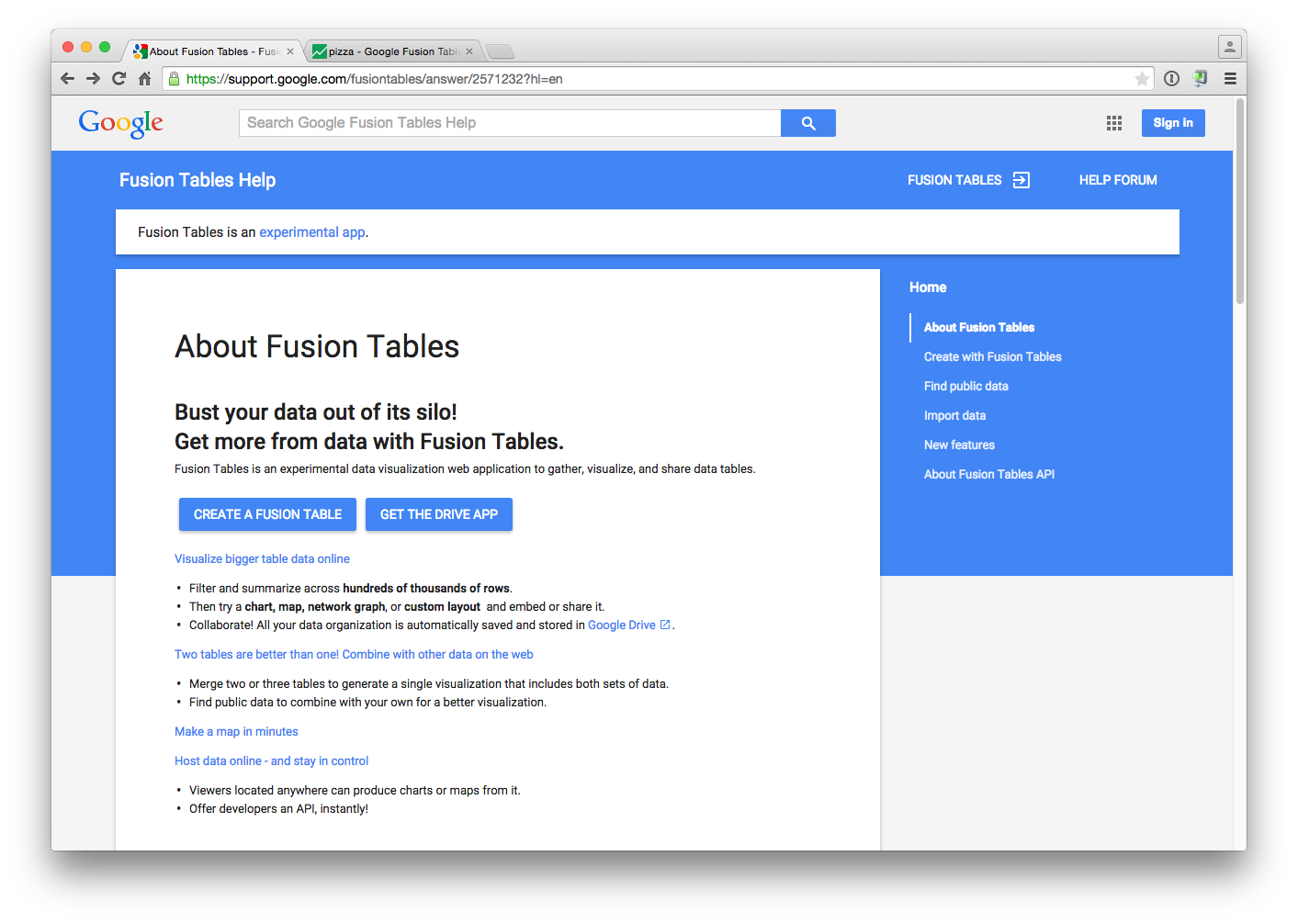Click the Fusion Tables launch arrow icon

tap(1021, 180)
